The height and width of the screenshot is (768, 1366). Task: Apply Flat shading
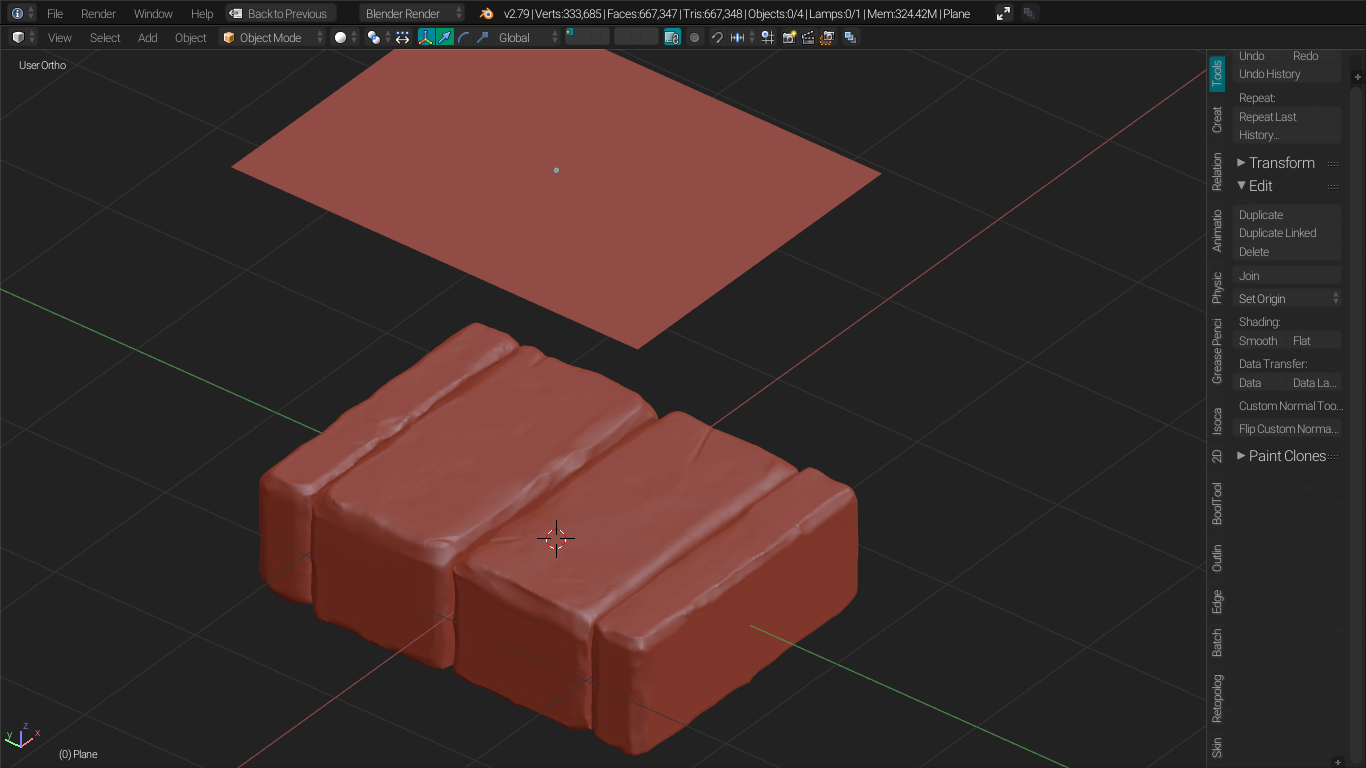pyautogui.click(x=1314, y=341)
